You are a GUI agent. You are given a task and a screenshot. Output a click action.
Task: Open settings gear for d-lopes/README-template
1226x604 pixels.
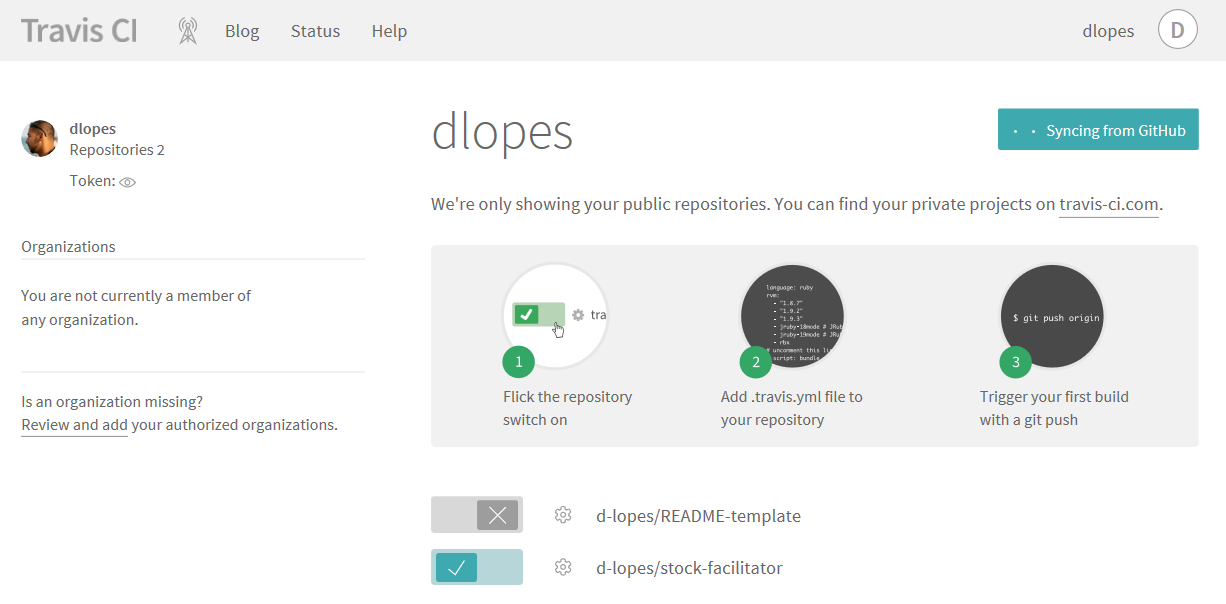pyautogui.click(x=563, y=515)
